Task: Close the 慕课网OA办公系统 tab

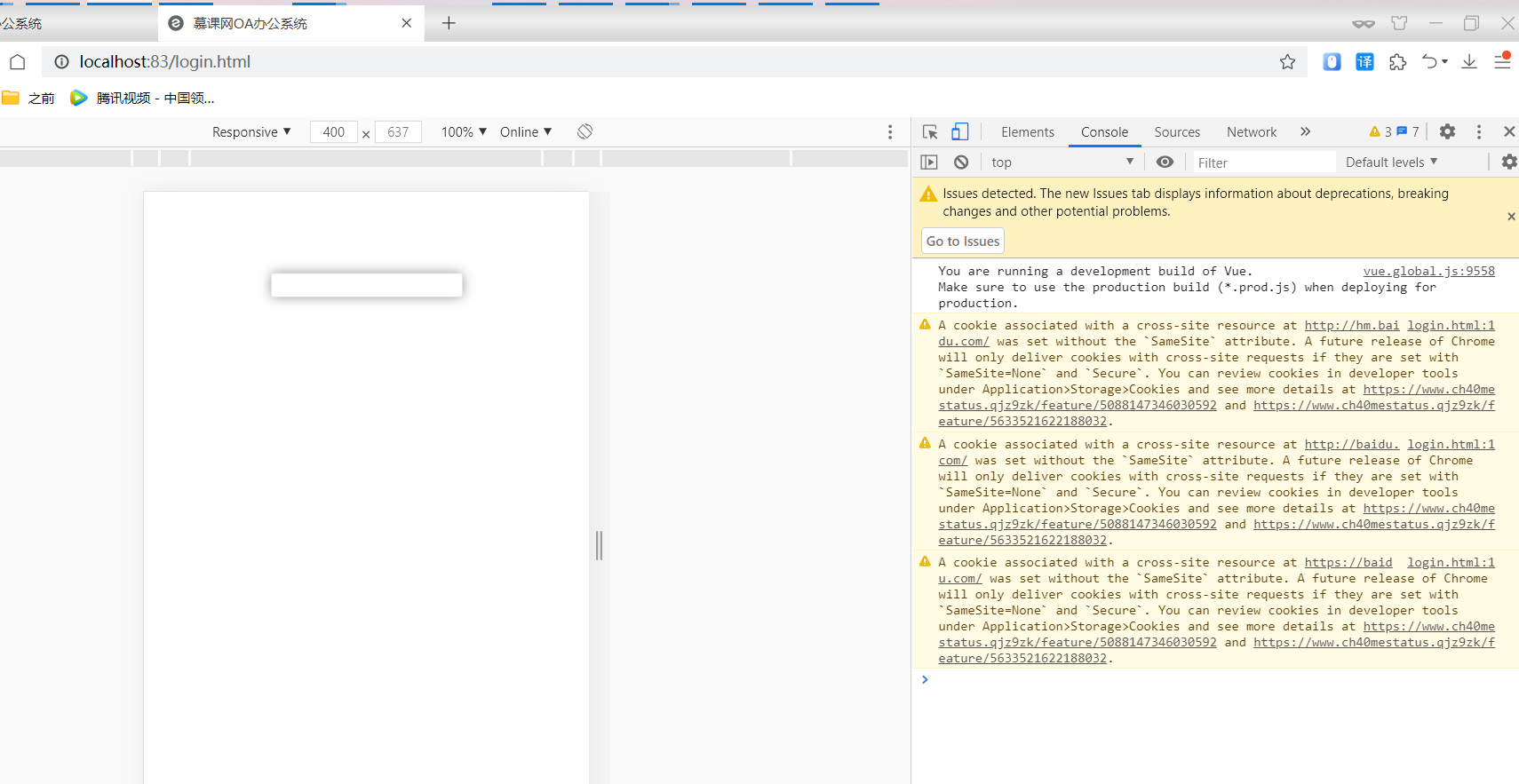Action: (x=407, y=23)
